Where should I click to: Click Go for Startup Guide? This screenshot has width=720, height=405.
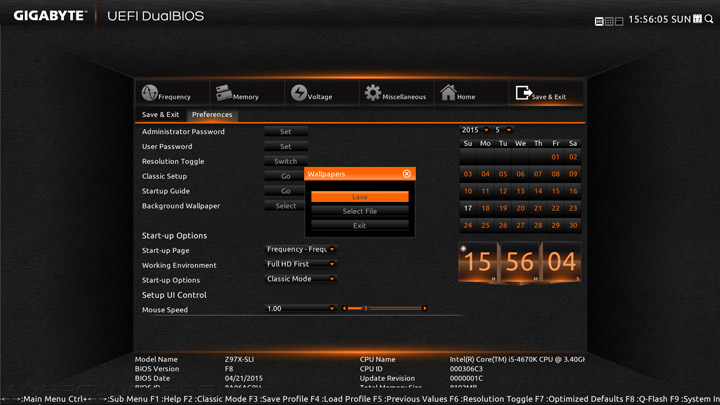pos(285,191)
